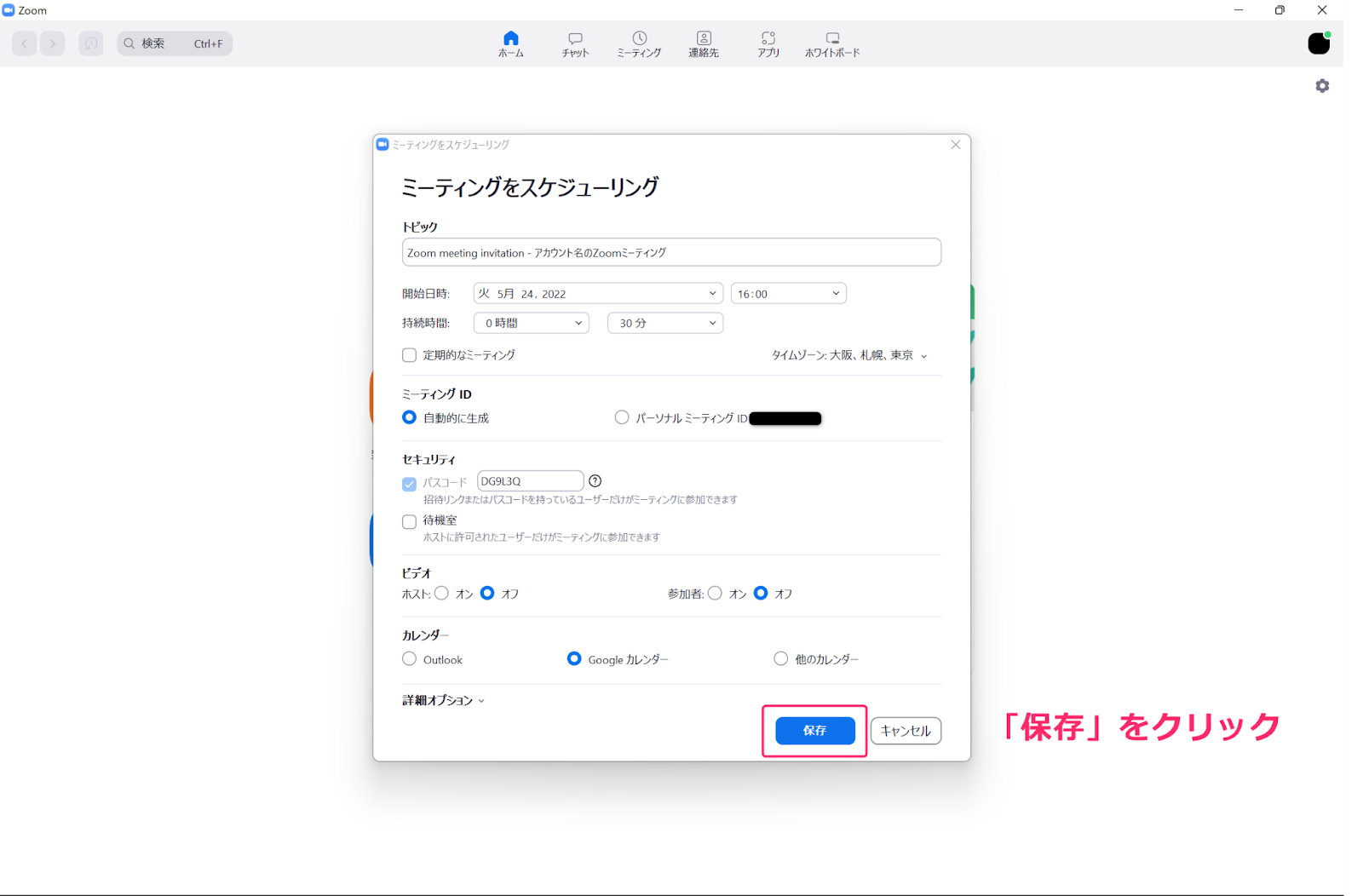Expand the advanced options section
This screenshot has height=896, width=1363.
(443, 700)
